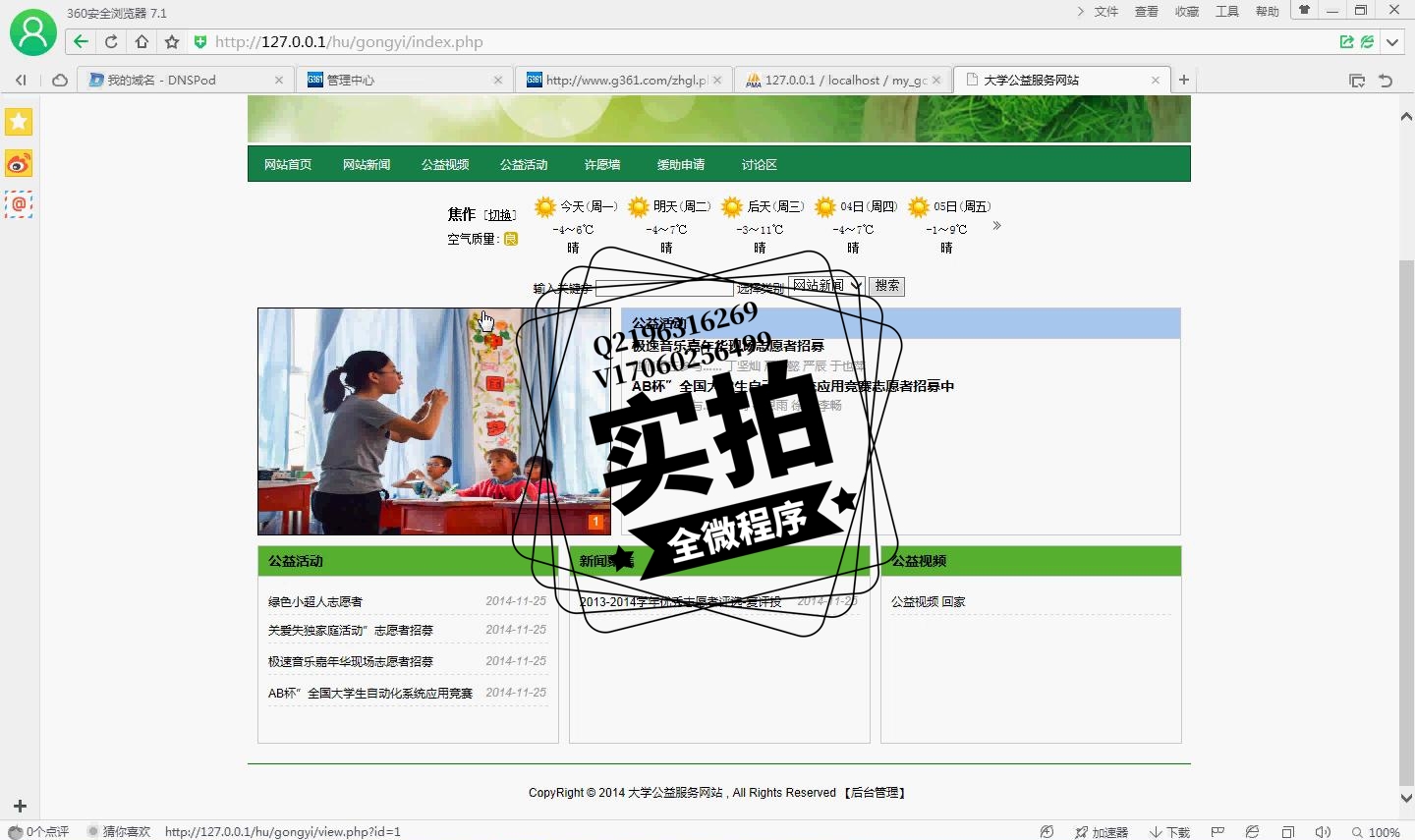Expand address bar dropdown arrow

(1392, 42)
